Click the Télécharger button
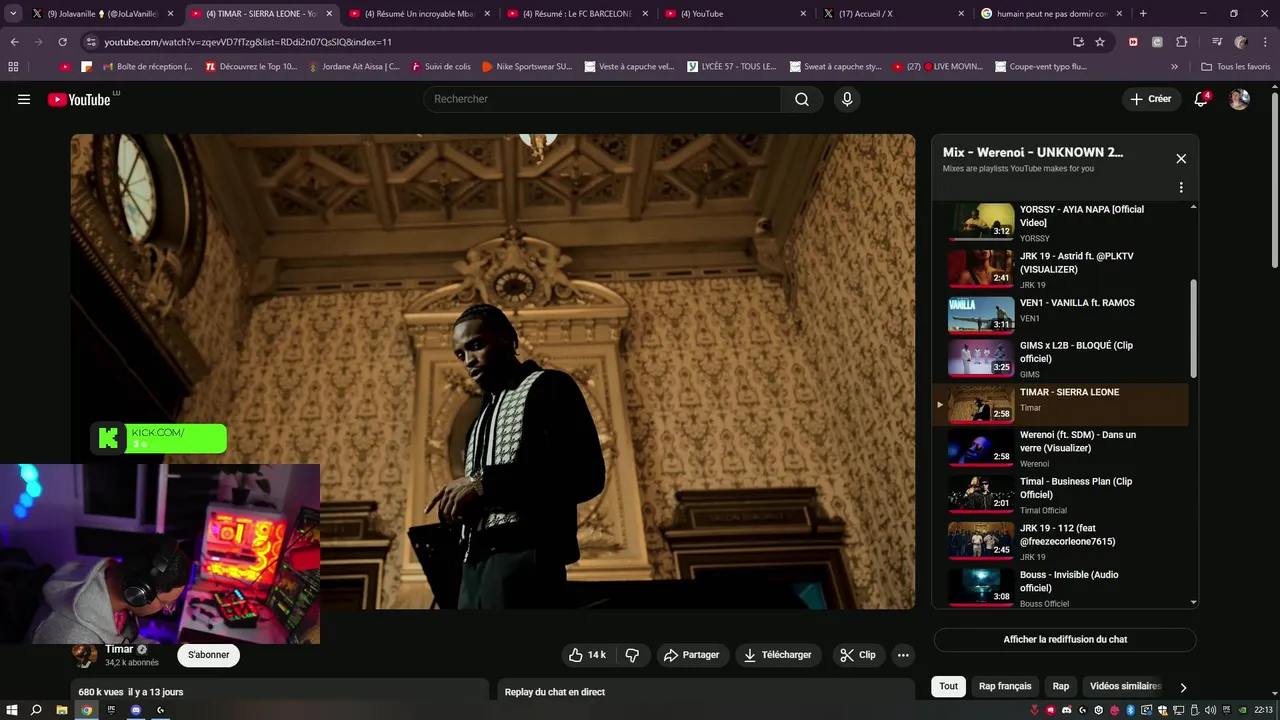Image resolution: width=1280 pixels, height=720 pixels. [777, 655]
